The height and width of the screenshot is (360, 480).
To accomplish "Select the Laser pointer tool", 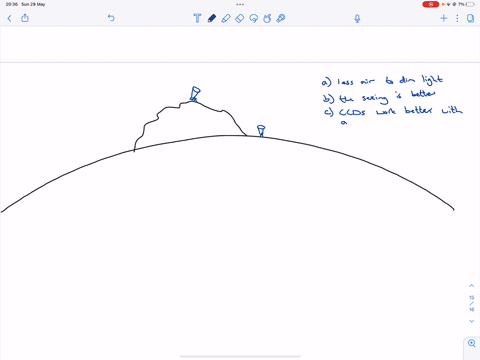I will click(x=281, y=18).
